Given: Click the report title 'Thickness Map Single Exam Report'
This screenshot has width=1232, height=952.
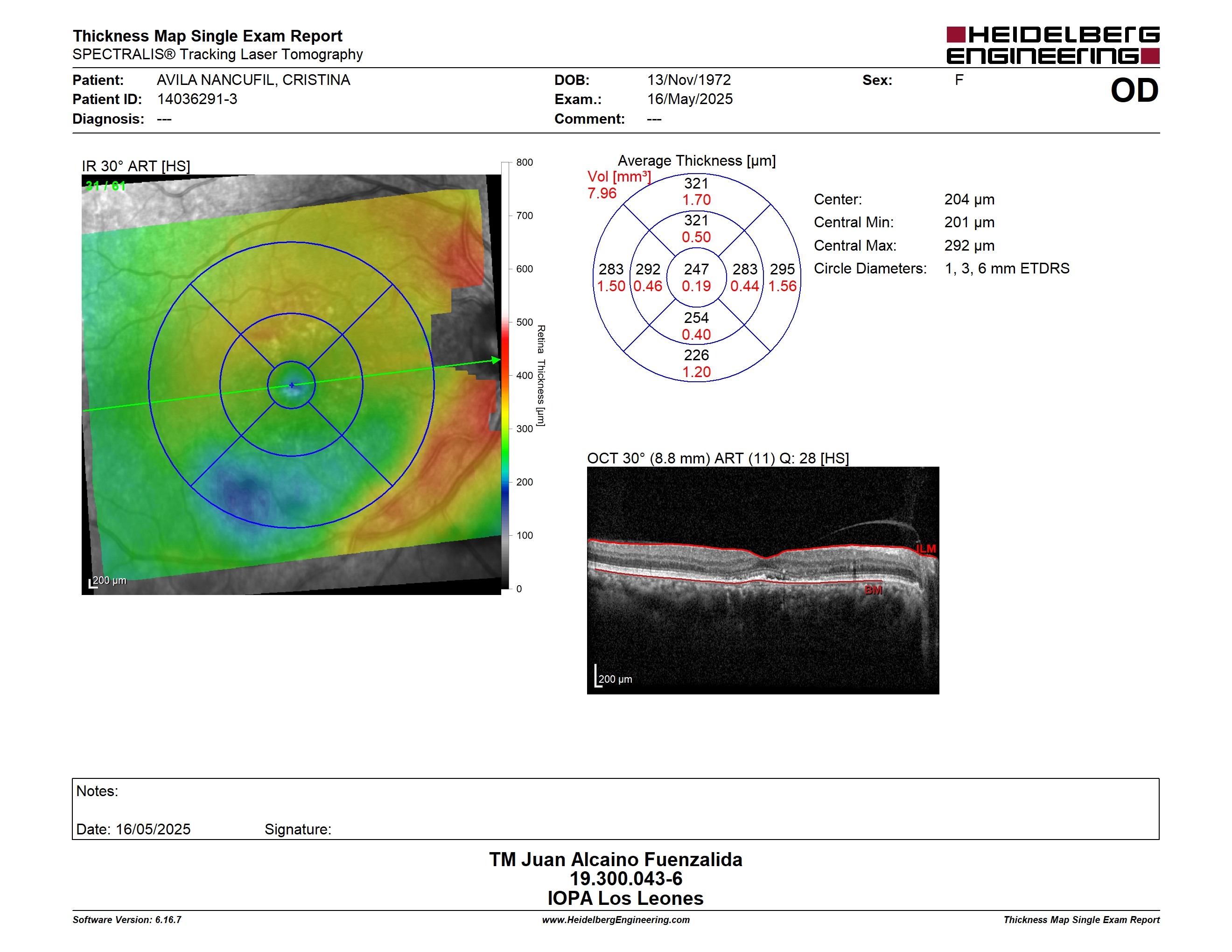Looking at the screenshot, I should pos(207,36).
